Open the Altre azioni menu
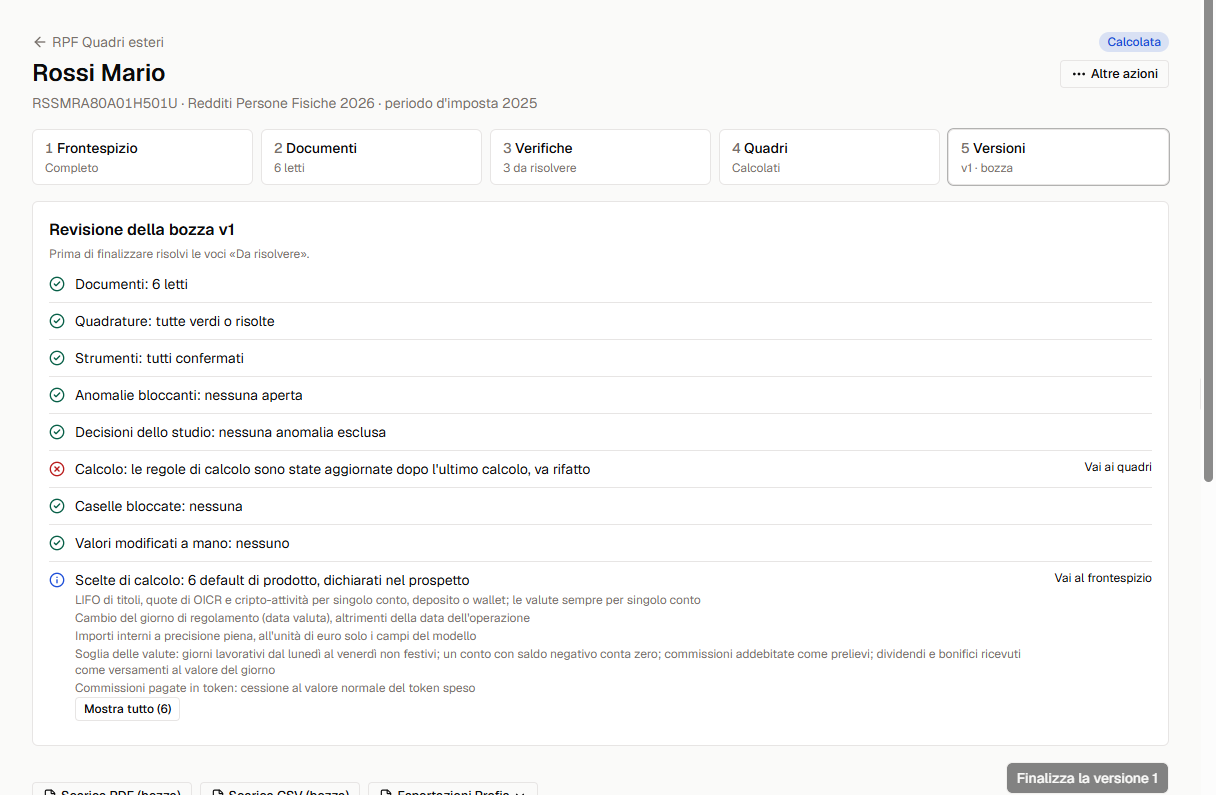1216x795 pixels. pos(1114,74)
